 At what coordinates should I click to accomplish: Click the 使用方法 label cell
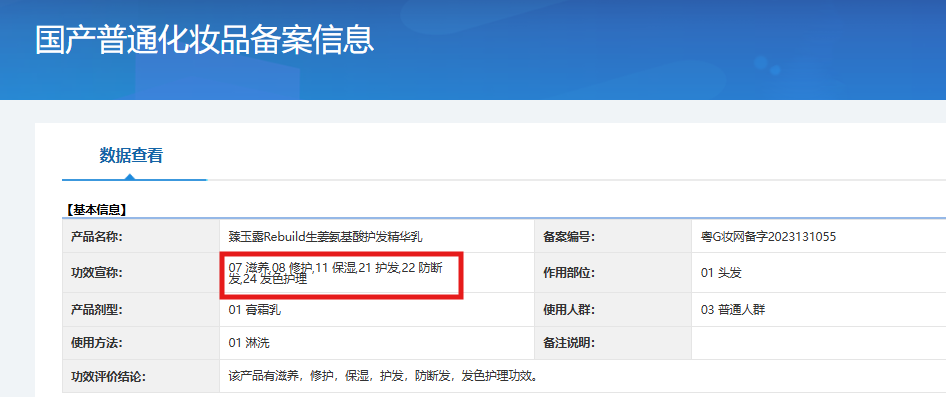142,343
